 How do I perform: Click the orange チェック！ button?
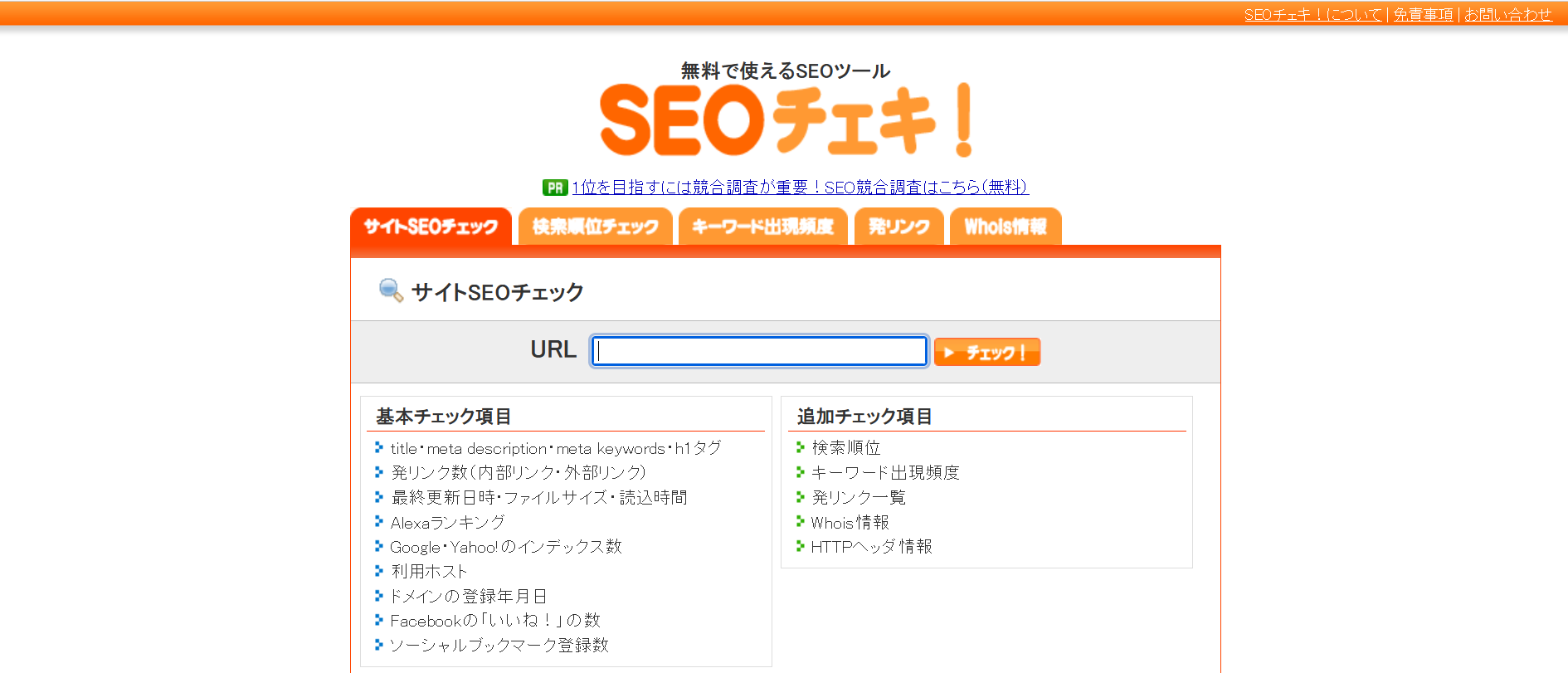pyautogui.click(x=987, y=352)
